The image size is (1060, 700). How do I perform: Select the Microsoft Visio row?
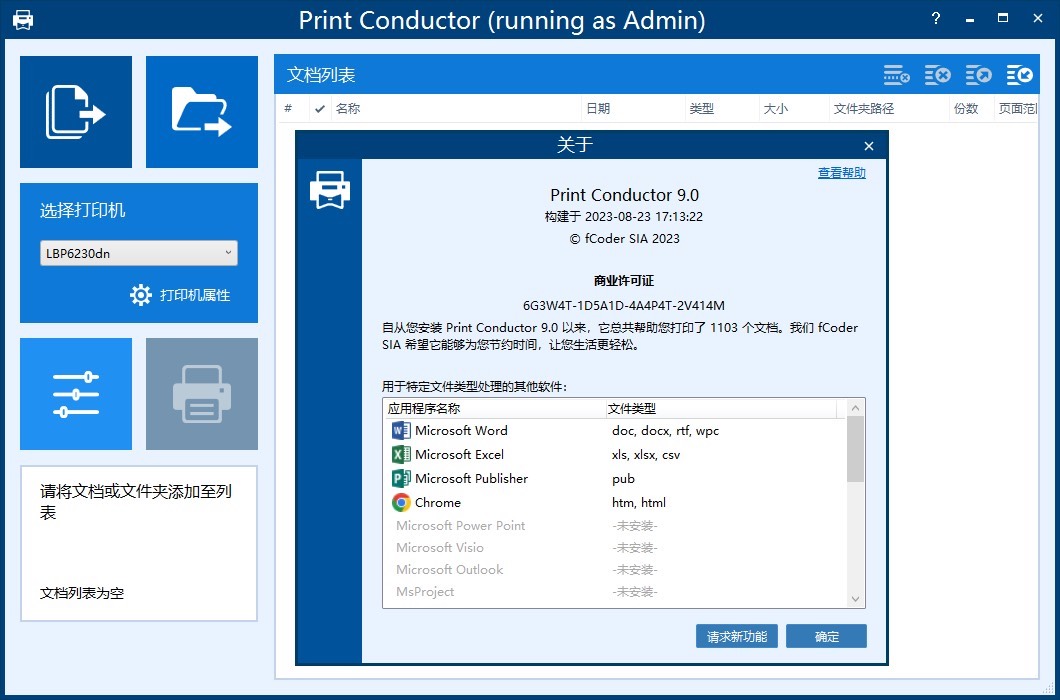tap(615, 548)
